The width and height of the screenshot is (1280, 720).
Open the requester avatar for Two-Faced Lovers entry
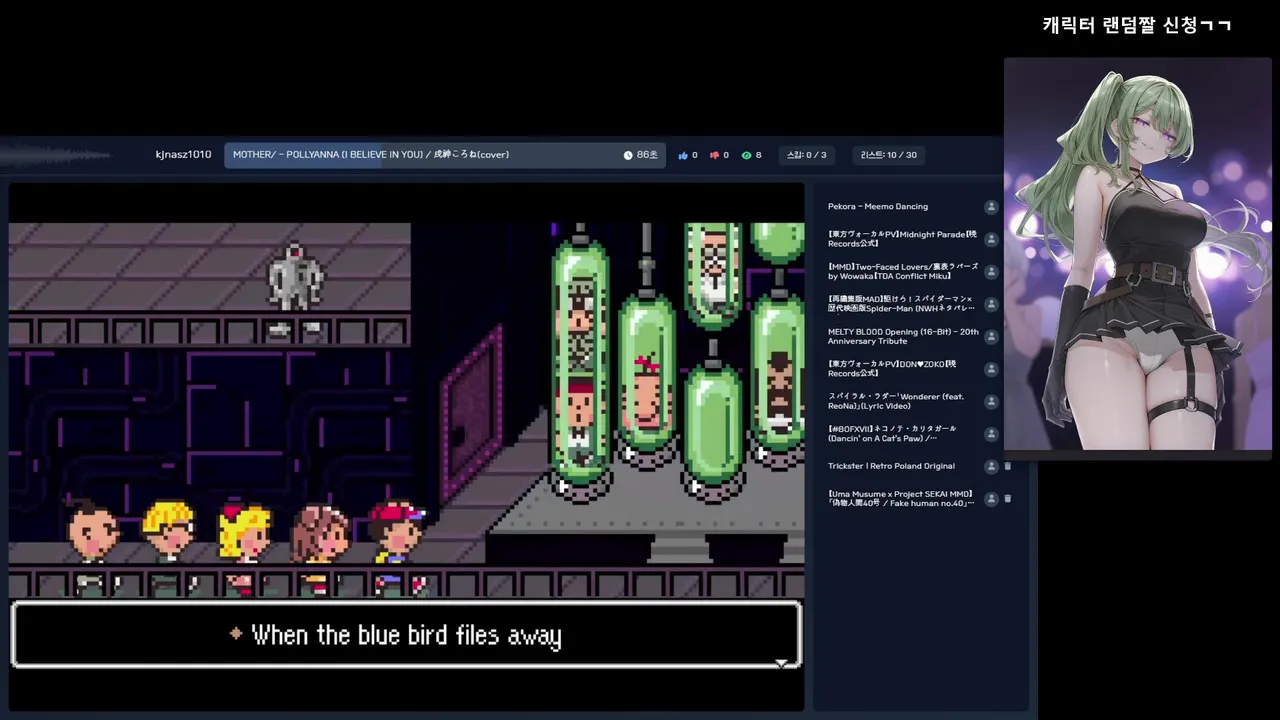991,272
